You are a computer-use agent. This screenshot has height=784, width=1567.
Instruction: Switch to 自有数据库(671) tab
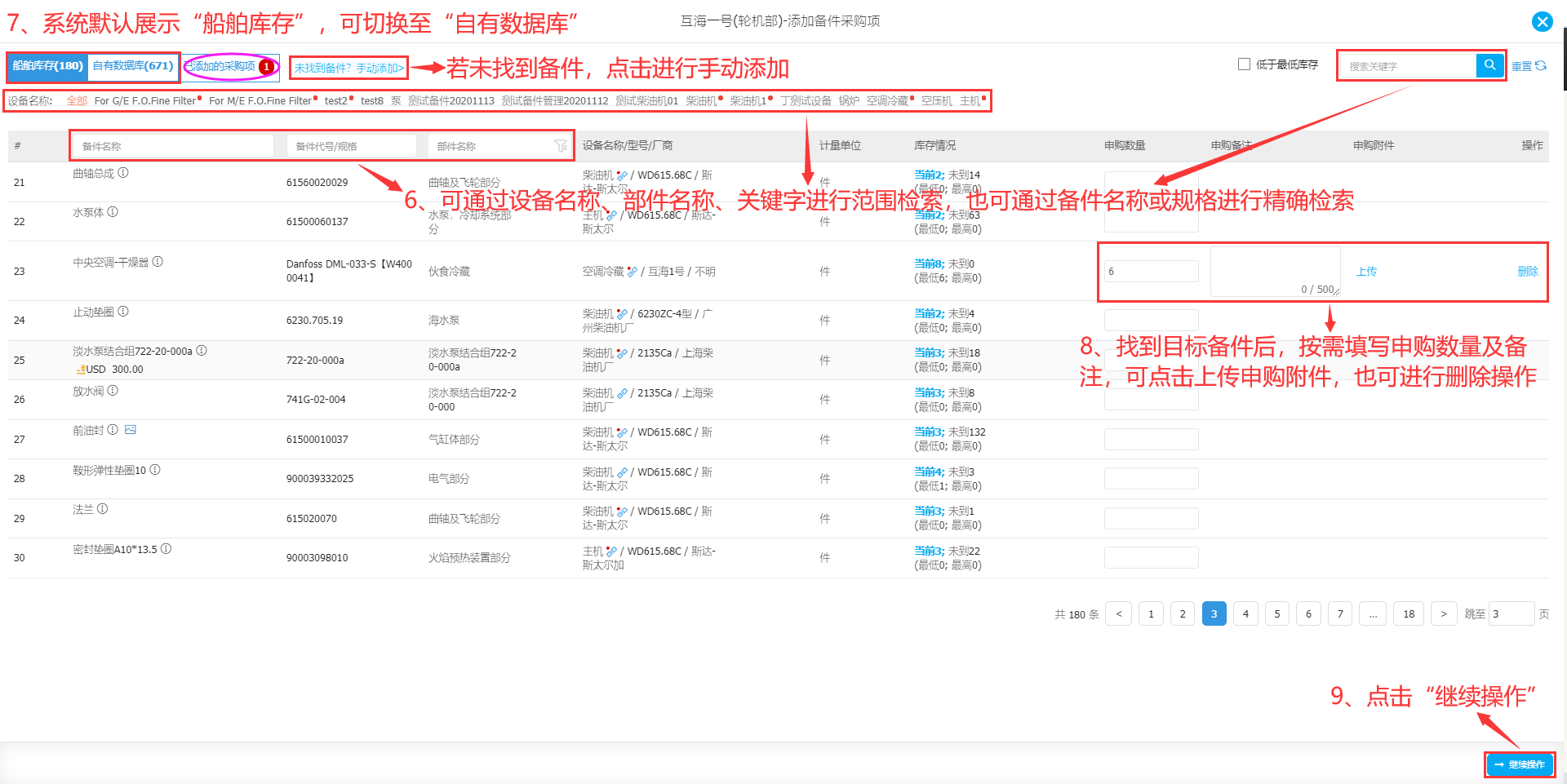click(133, 66)
